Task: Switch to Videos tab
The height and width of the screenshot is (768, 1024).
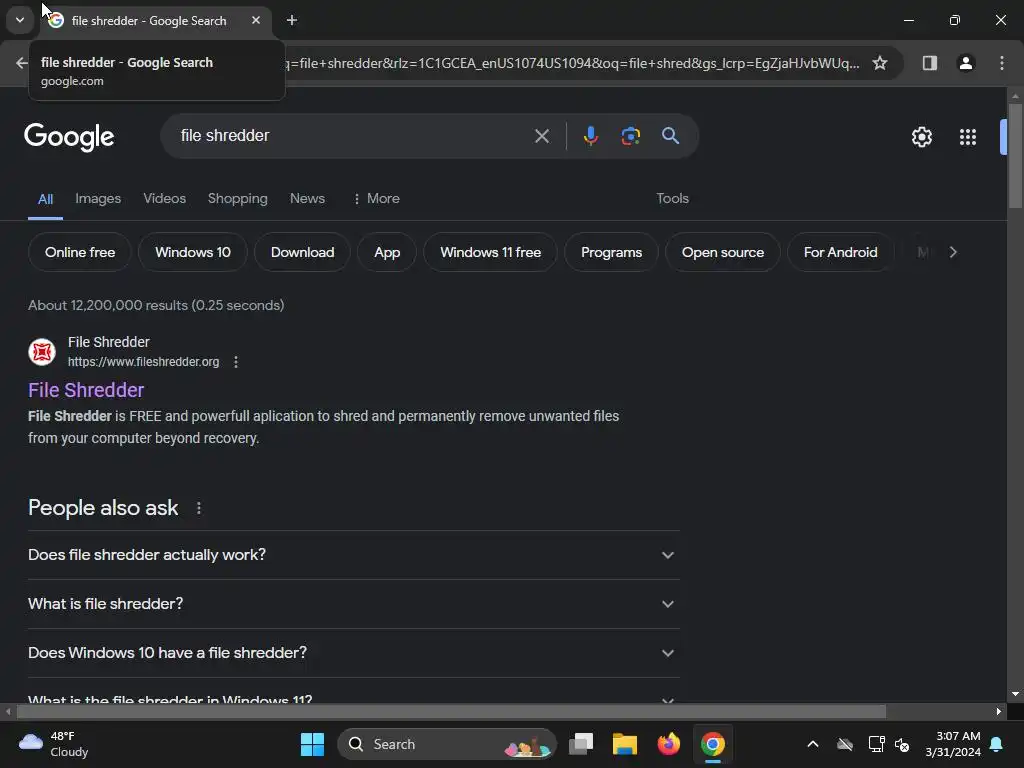Action: tap(165, 199)
